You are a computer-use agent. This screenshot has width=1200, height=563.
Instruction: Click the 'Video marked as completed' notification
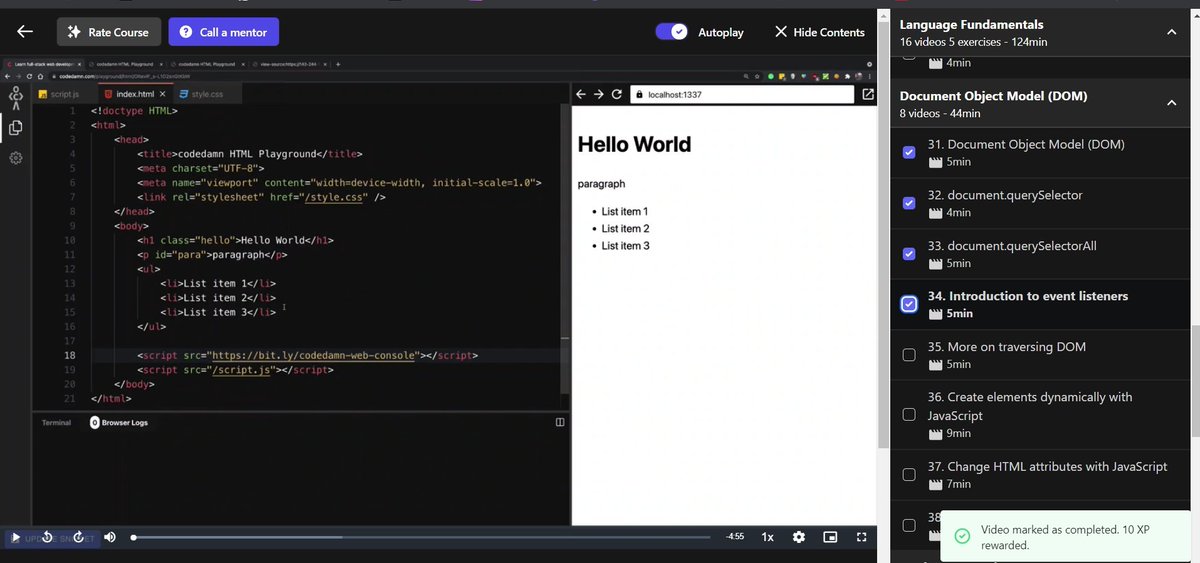pos(1067,536)
